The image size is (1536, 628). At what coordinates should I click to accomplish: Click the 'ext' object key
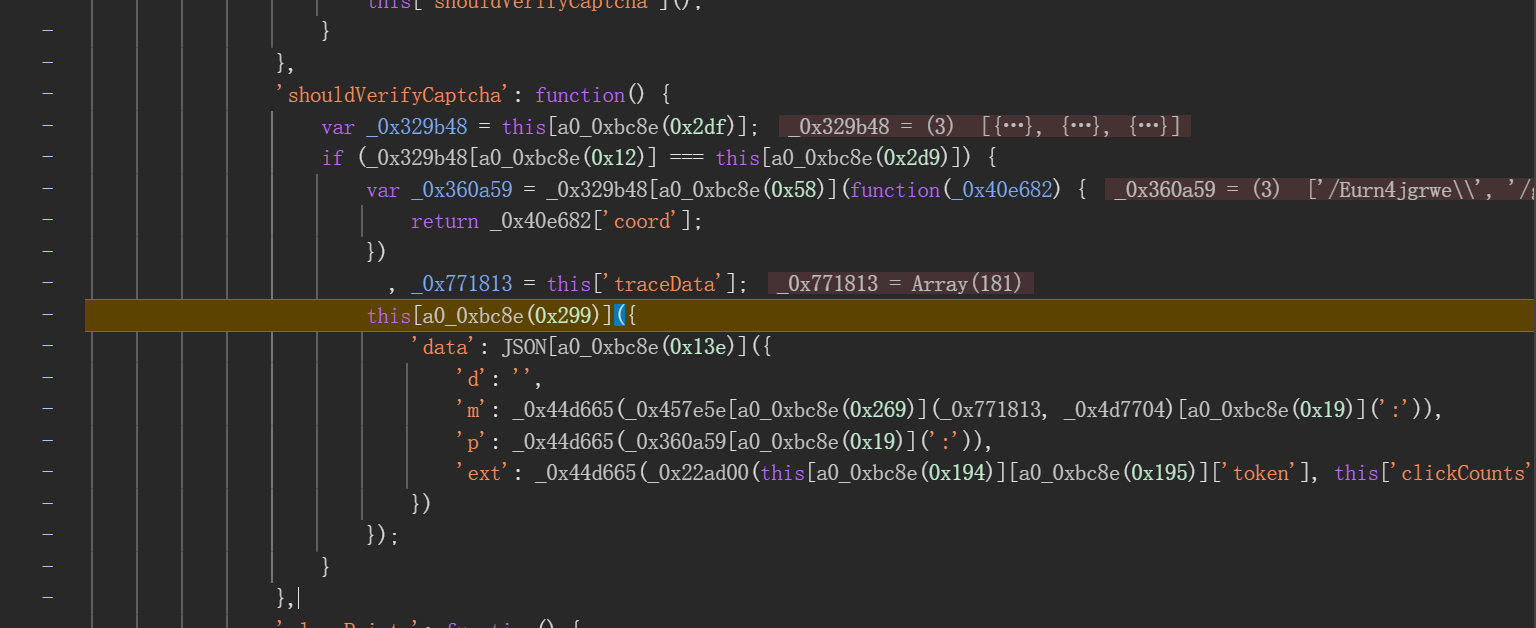483,473
